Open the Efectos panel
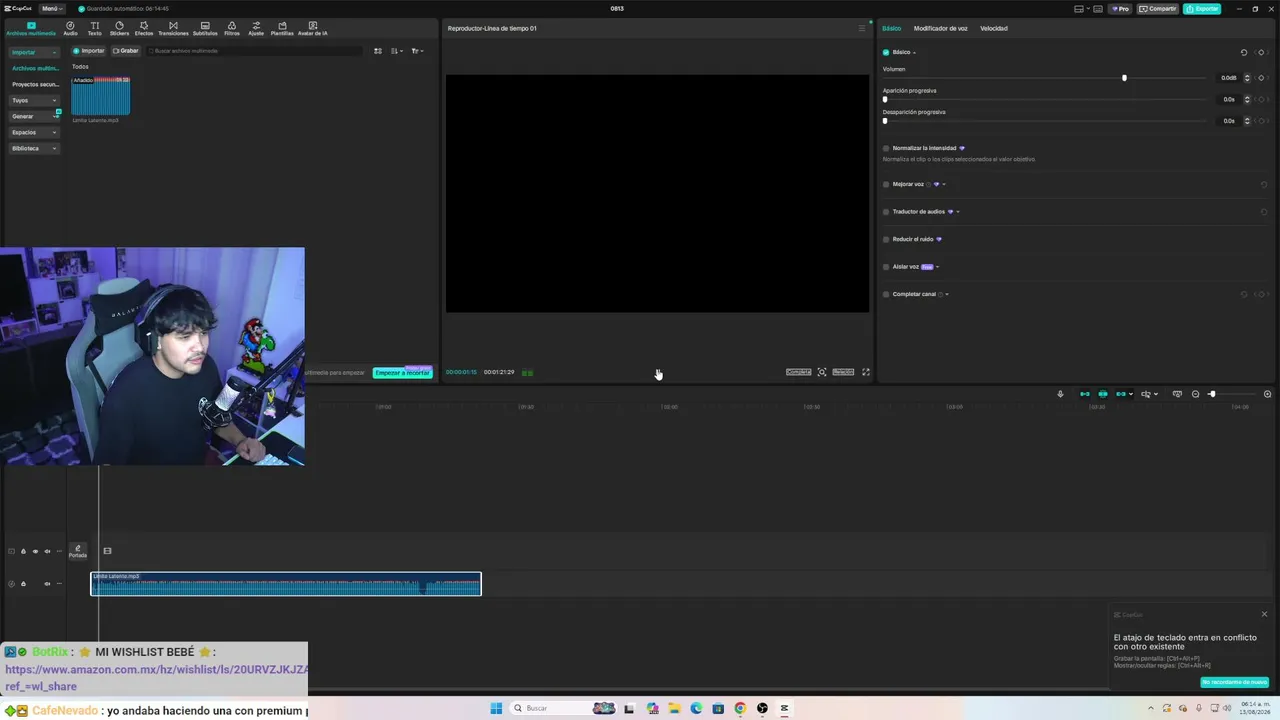1280x720 pixels. tap(144, 28)
